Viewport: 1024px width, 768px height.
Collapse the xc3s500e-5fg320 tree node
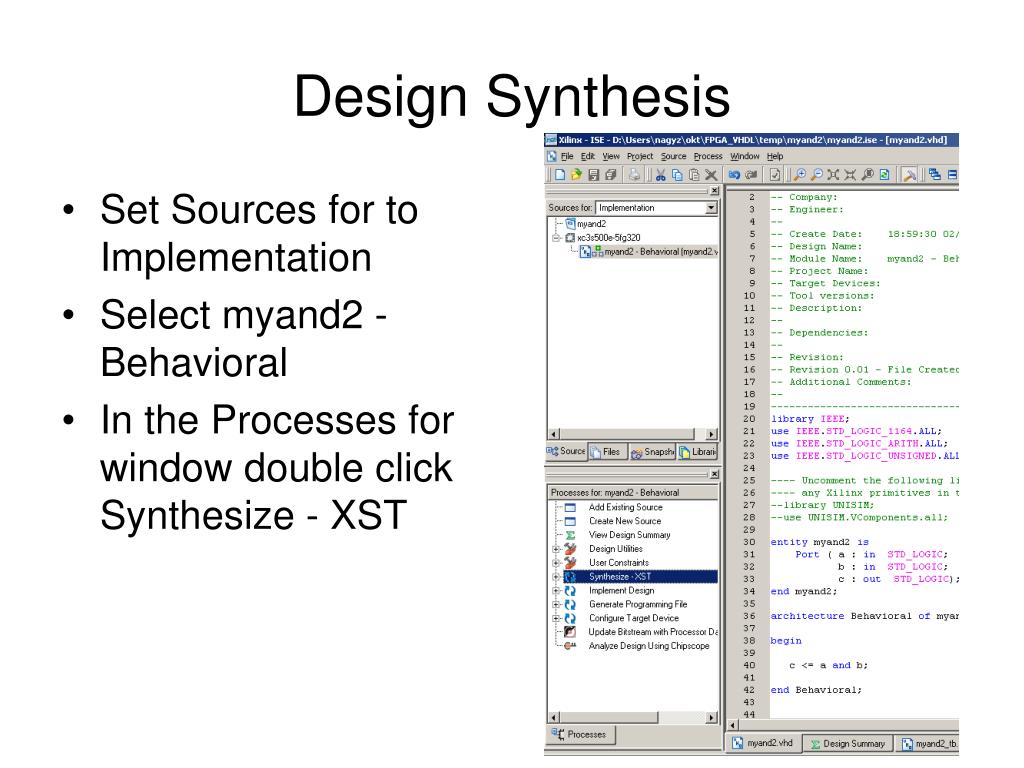(x=556, y=238)
